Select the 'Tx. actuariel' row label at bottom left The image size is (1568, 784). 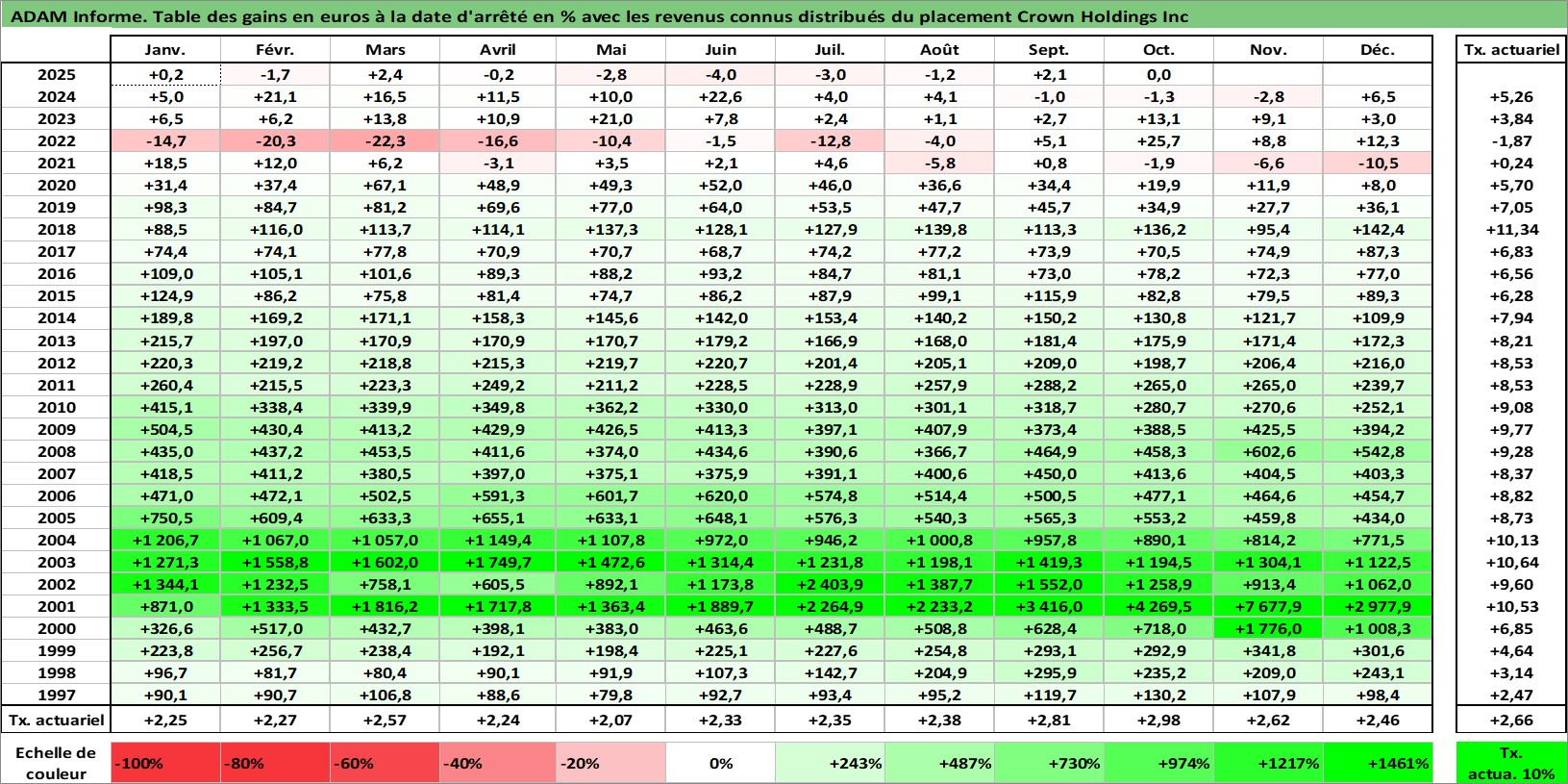coord(56,720)
